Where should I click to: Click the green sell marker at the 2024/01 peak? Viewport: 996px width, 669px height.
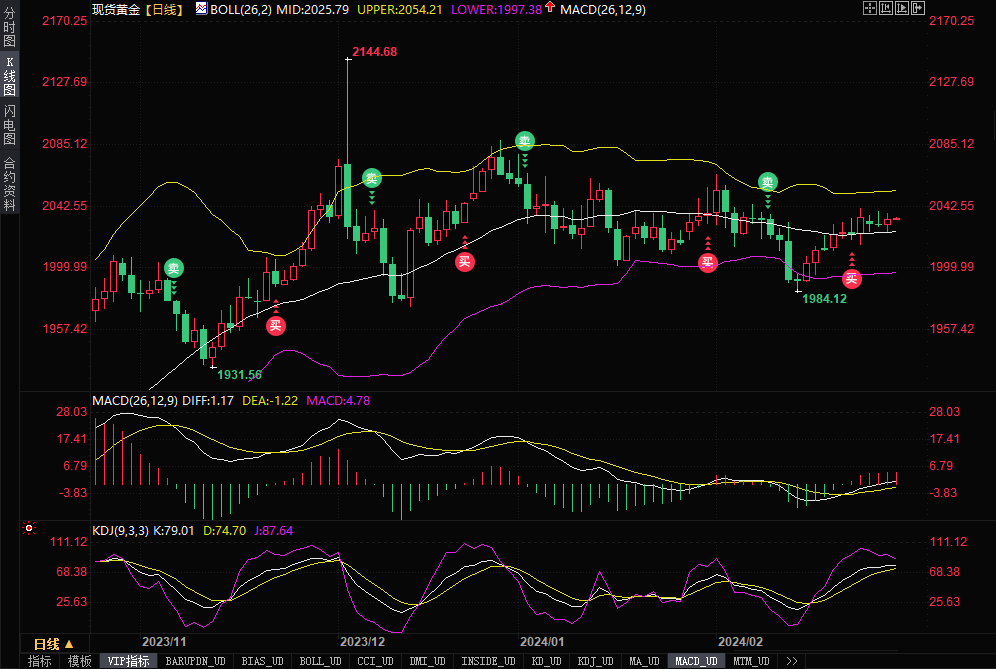pos(524,141)
